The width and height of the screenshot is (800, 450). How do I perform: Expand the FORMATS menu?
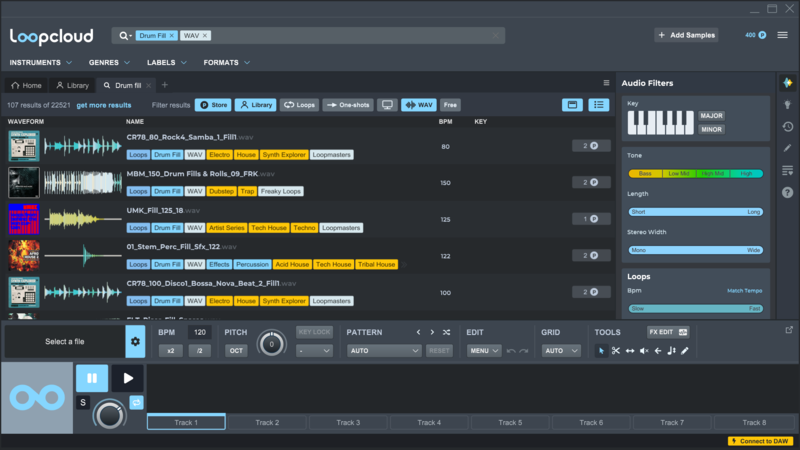click(227, 62)
